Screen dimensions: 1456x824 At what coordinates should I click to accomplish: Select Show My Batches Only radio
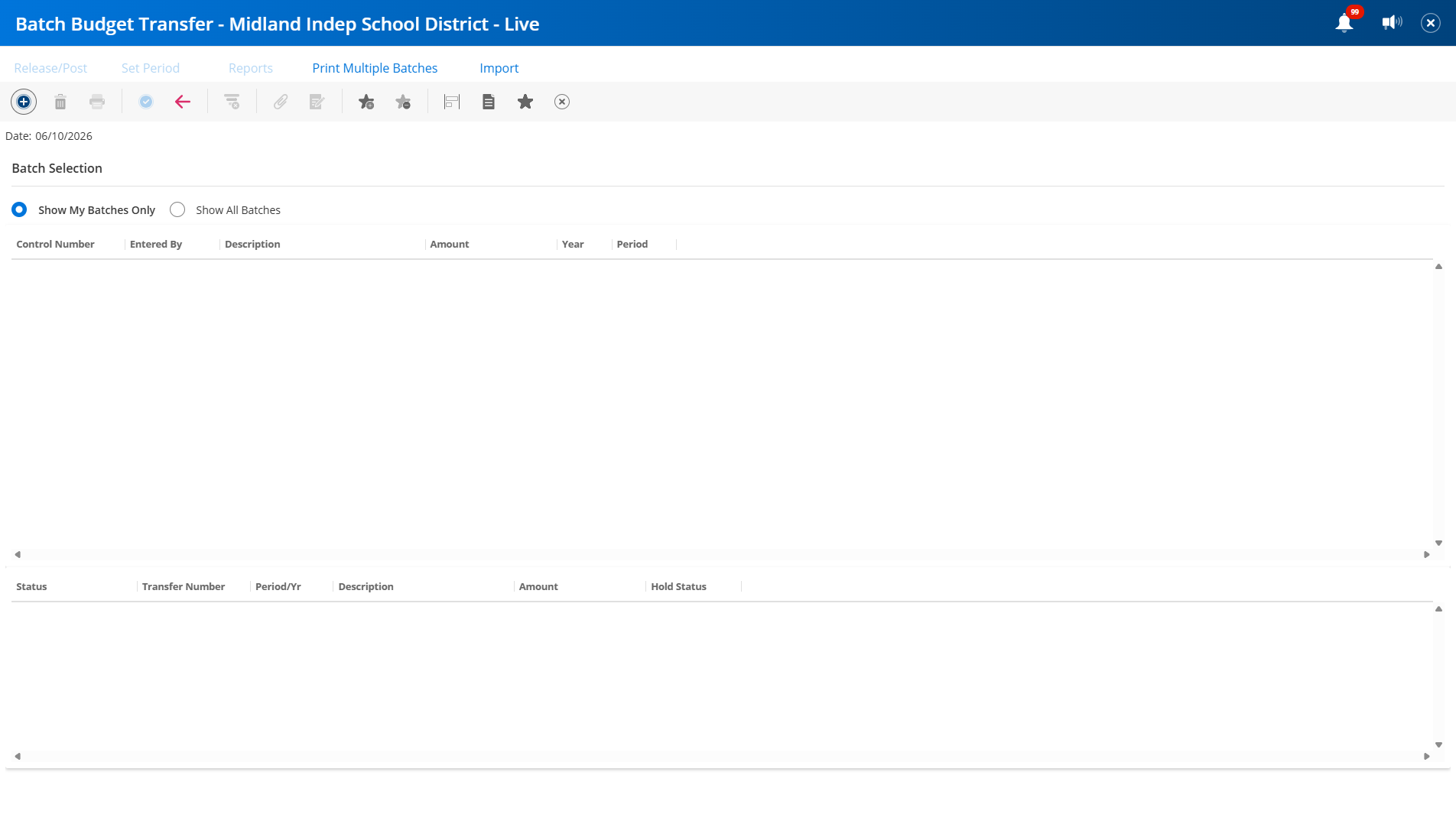click(19, 209)
